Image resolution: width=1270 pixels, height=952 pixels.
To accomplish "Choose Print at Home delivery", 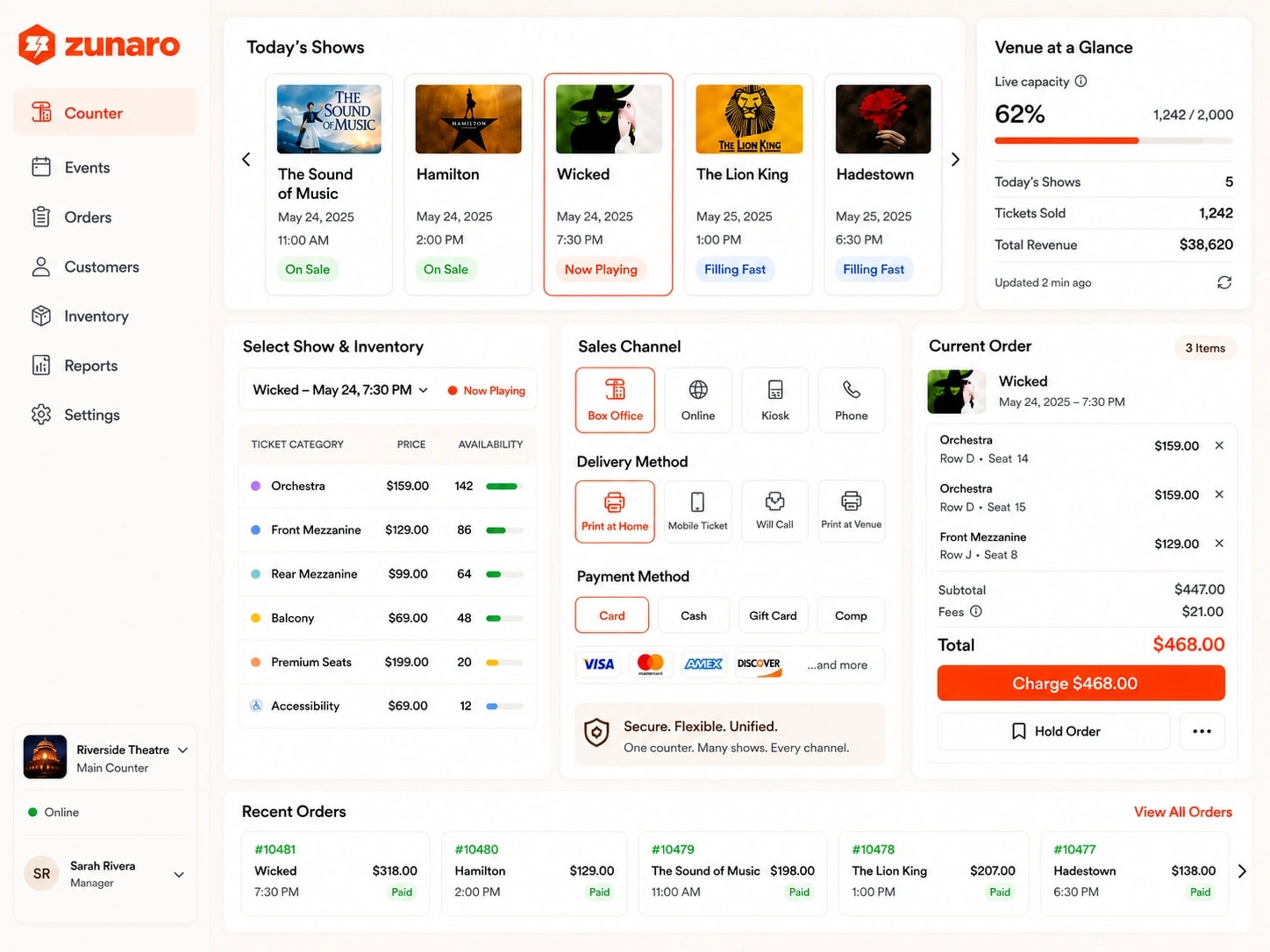I will coord(615,511).
